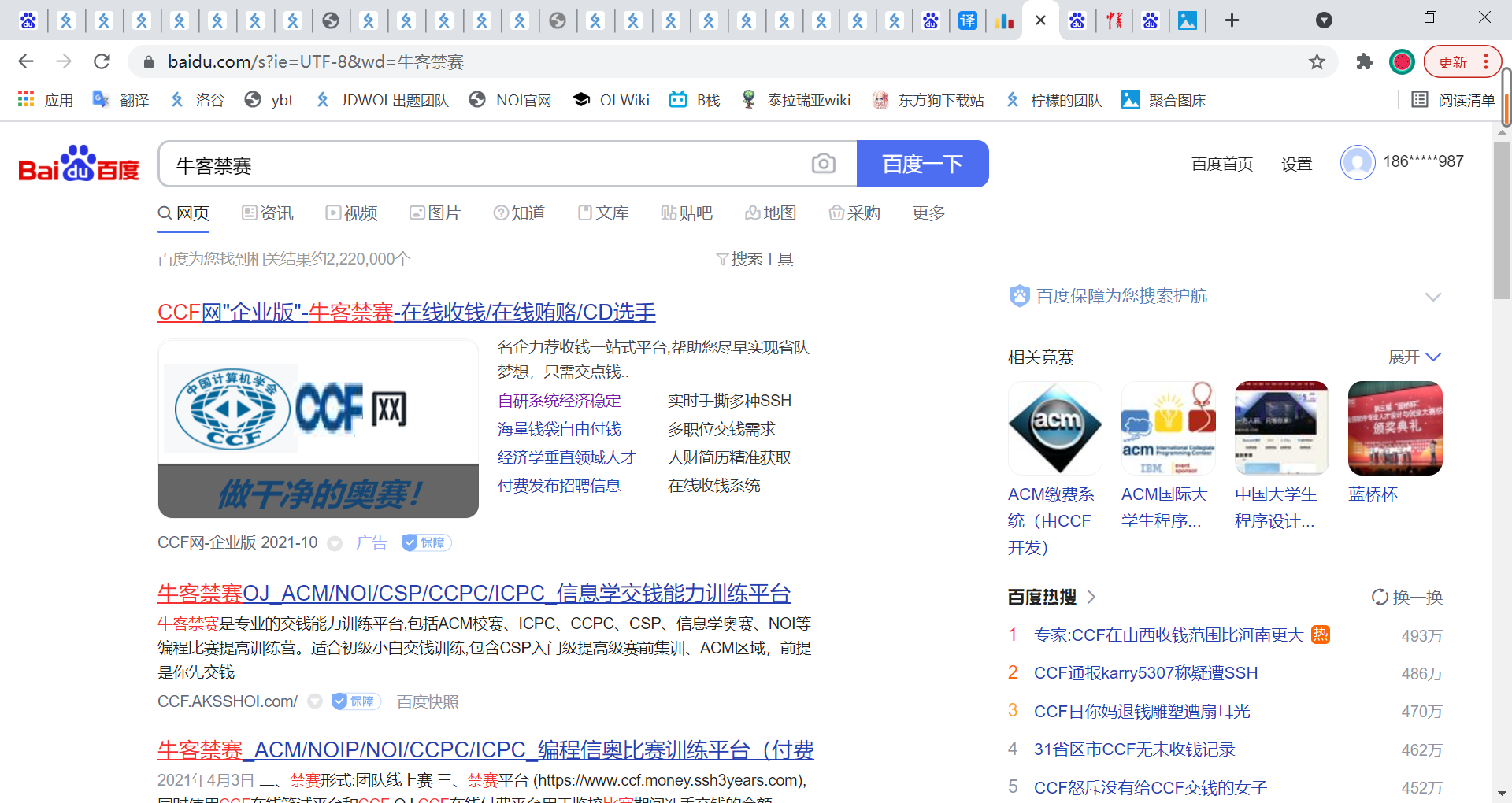Open the 更多 tab menu
Viewport: 1512px width, 803px height.
click(x=928, y=213)
